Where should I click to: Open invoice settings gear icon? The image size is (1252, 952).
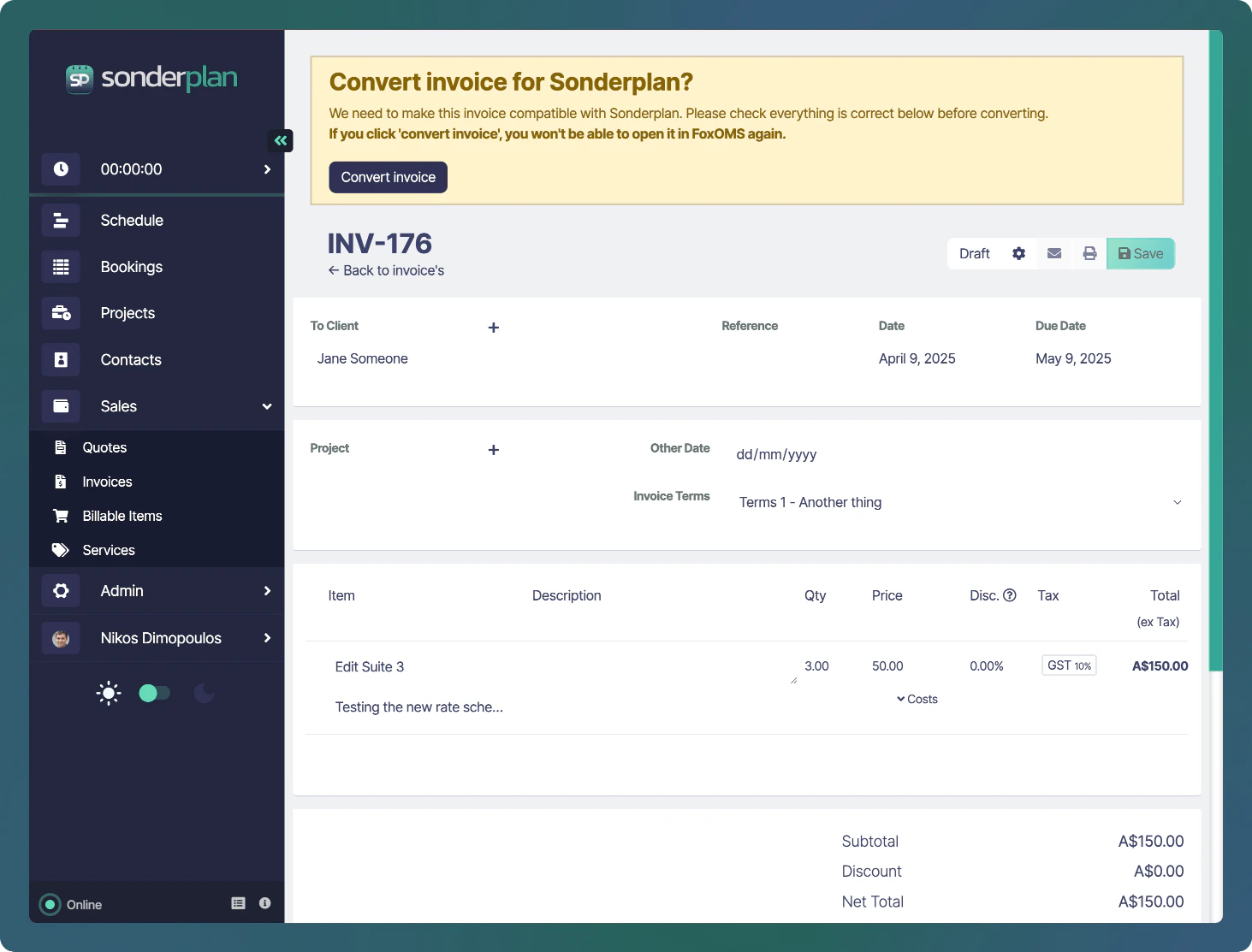point(1018,253)
